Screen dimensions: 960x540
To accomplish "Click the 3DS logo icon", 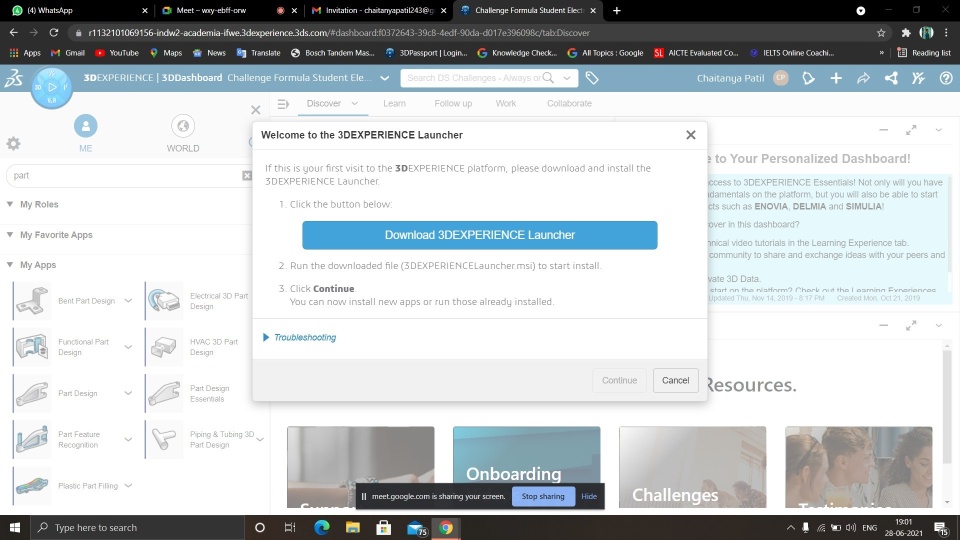I will click(14, 78).
